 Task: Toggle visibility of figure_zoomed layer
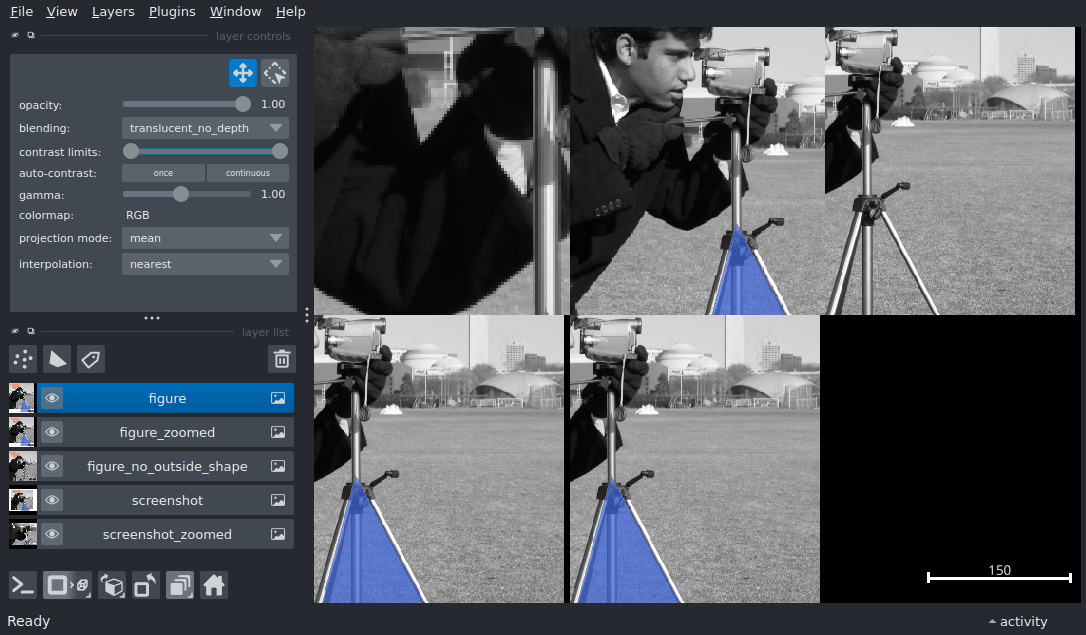(x=52, y=432)
